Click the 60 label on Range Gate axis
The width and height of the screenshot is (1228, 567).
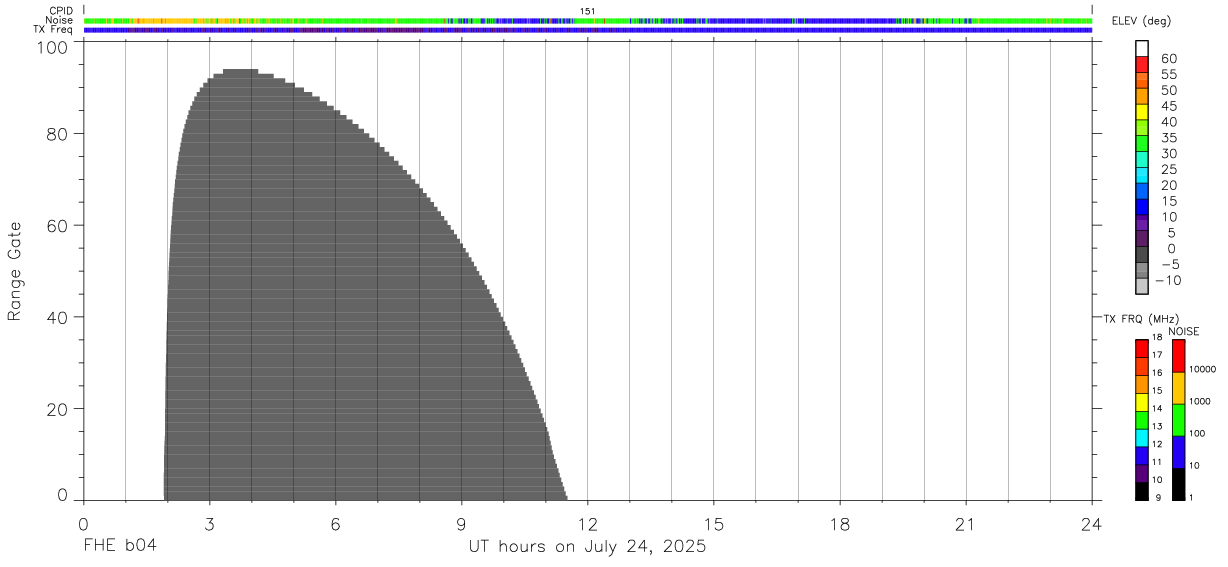[59, 226]
